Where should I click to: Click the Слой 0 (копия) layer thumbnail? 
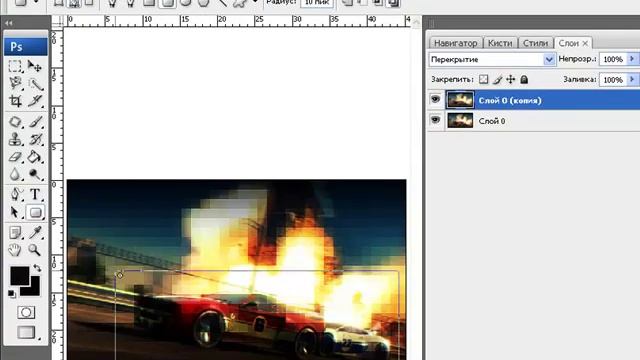click(x=460, y=100)
